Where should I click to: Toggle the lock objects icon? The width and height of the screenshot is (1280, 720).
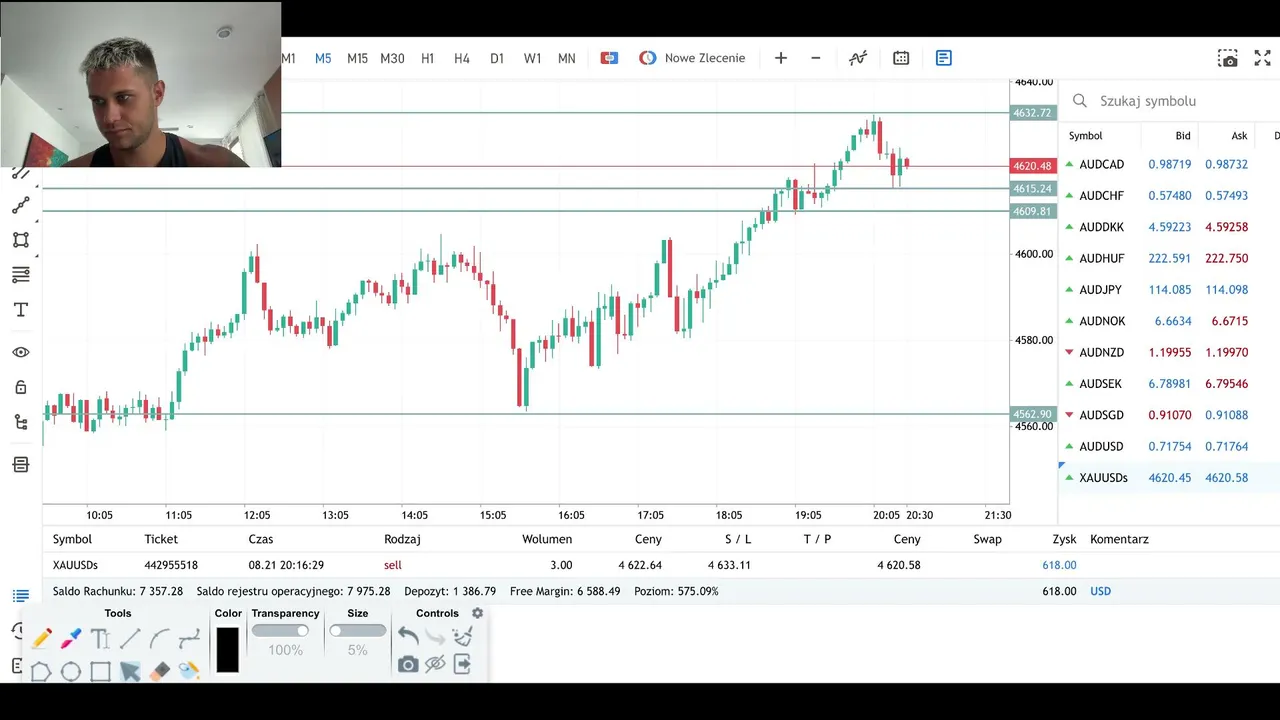[x=20, y=387]
